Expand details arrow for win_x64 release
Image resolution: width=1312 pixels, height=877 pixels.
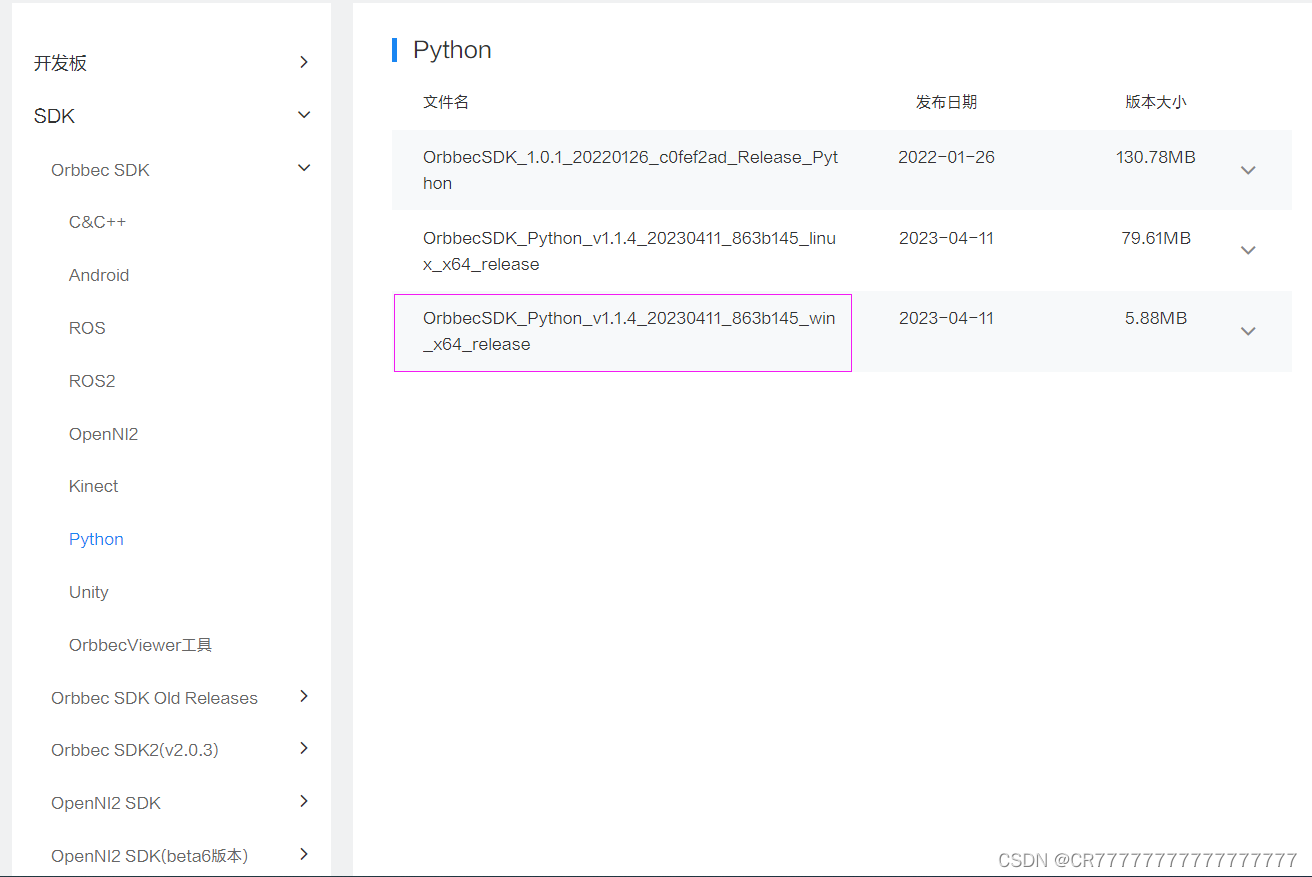coord(1247,331)
